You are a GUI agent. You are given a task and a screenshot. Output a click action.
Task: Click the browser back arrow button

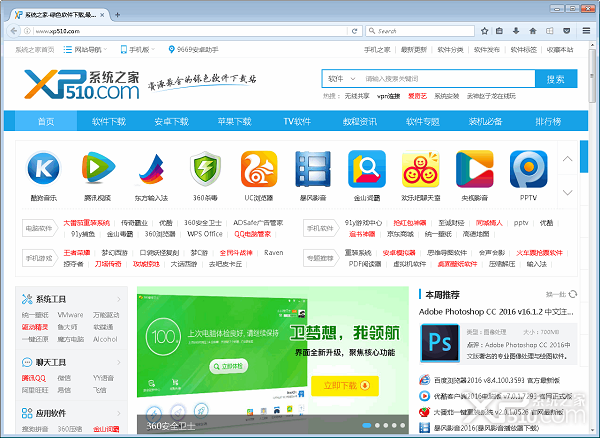(x=14, y=31)
